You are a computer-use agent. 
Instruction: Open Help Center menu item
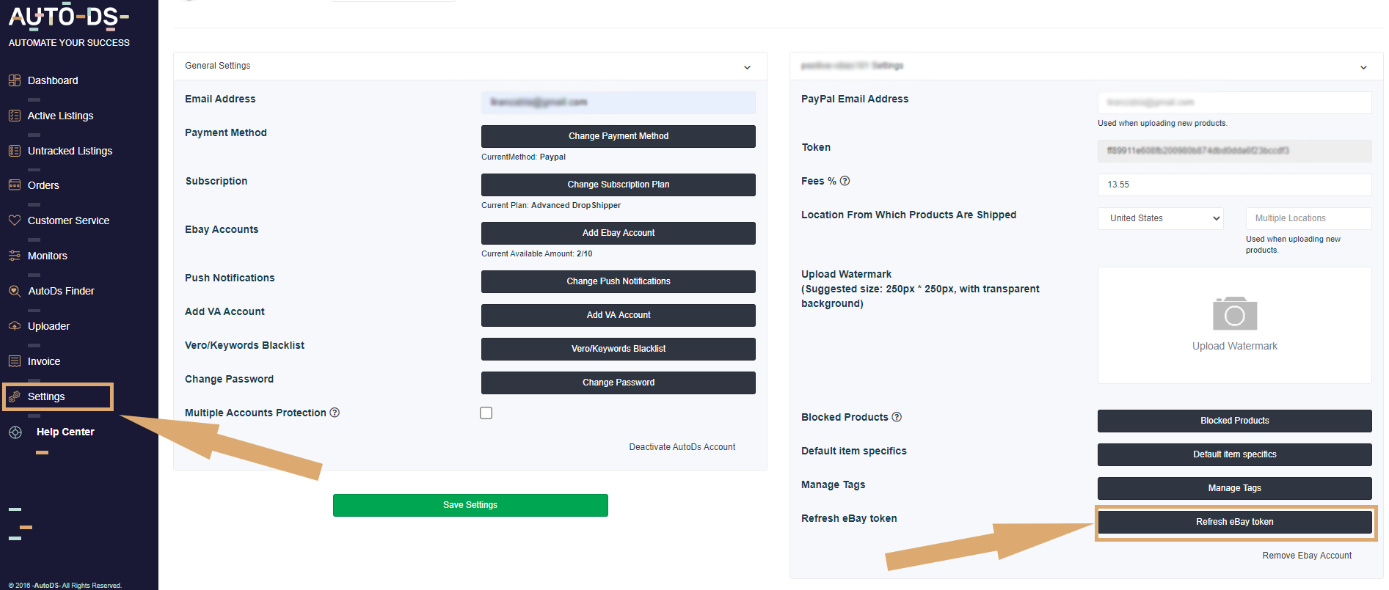coord(65,432)
